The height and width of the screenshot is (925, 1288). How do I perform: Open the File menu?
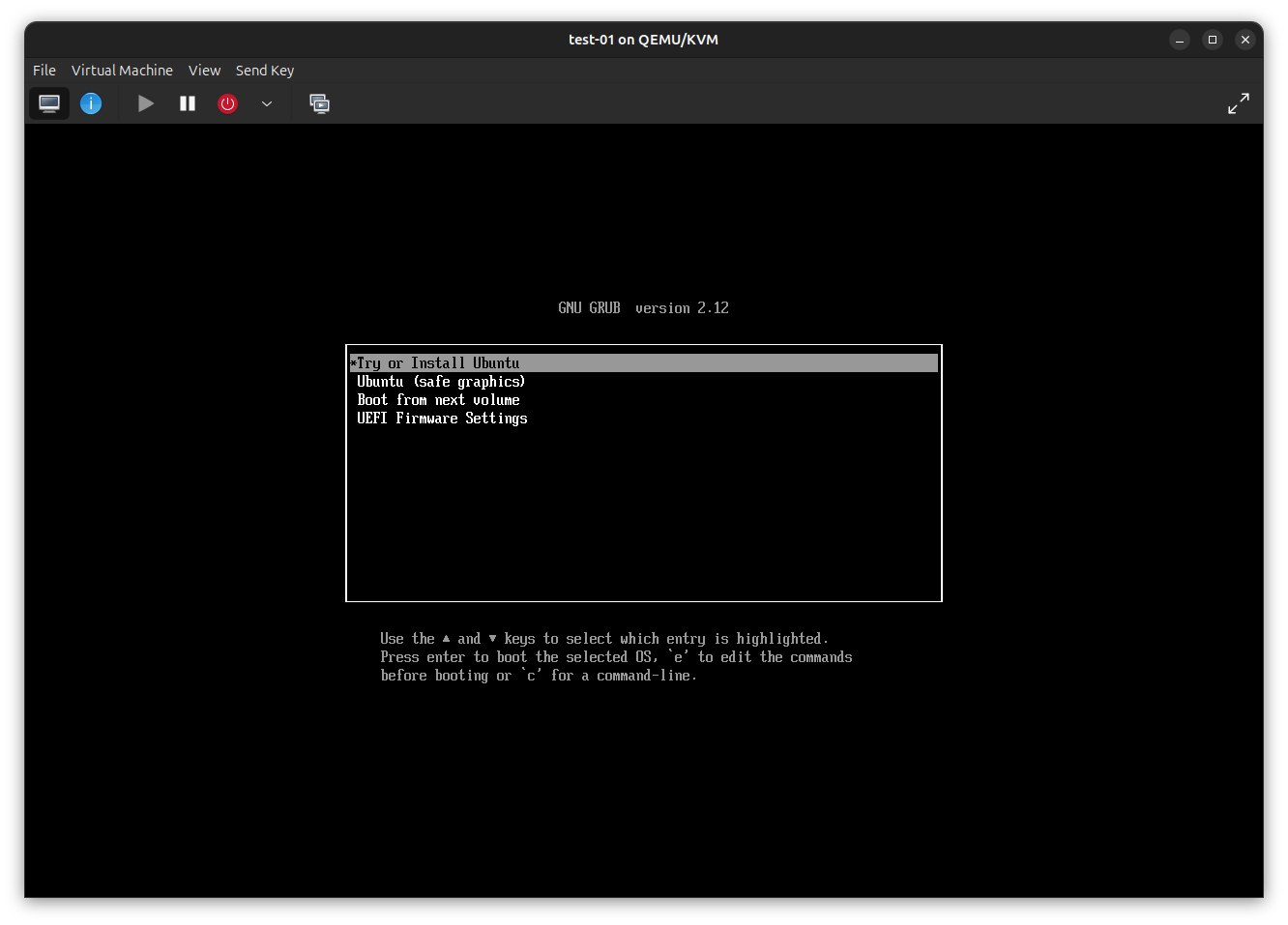click(x=44, y=71)
